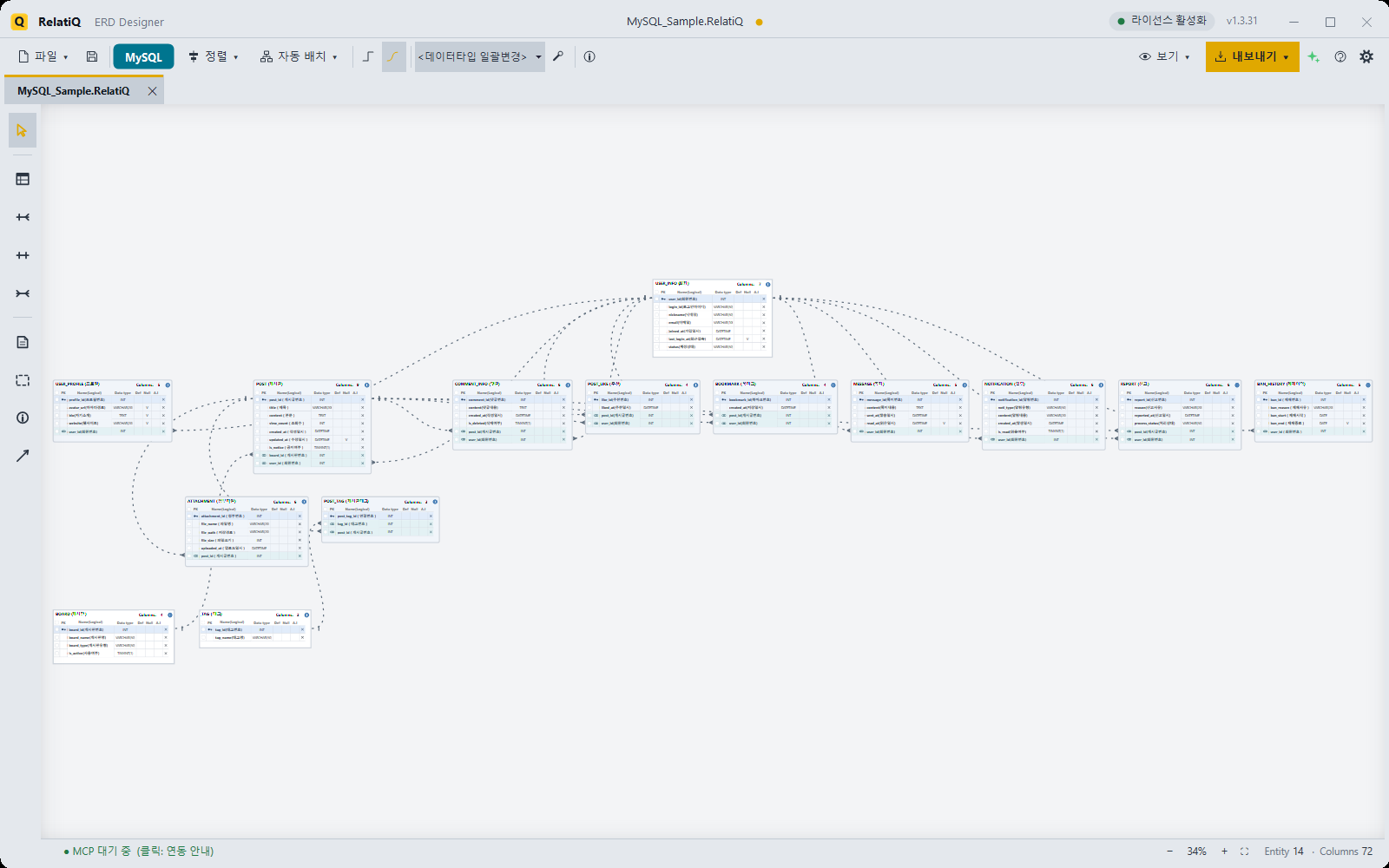This screenshot has height=868, width=1389.
Task: Open USER_INFO table's blue info icon
Action: [x=767, y=284]
